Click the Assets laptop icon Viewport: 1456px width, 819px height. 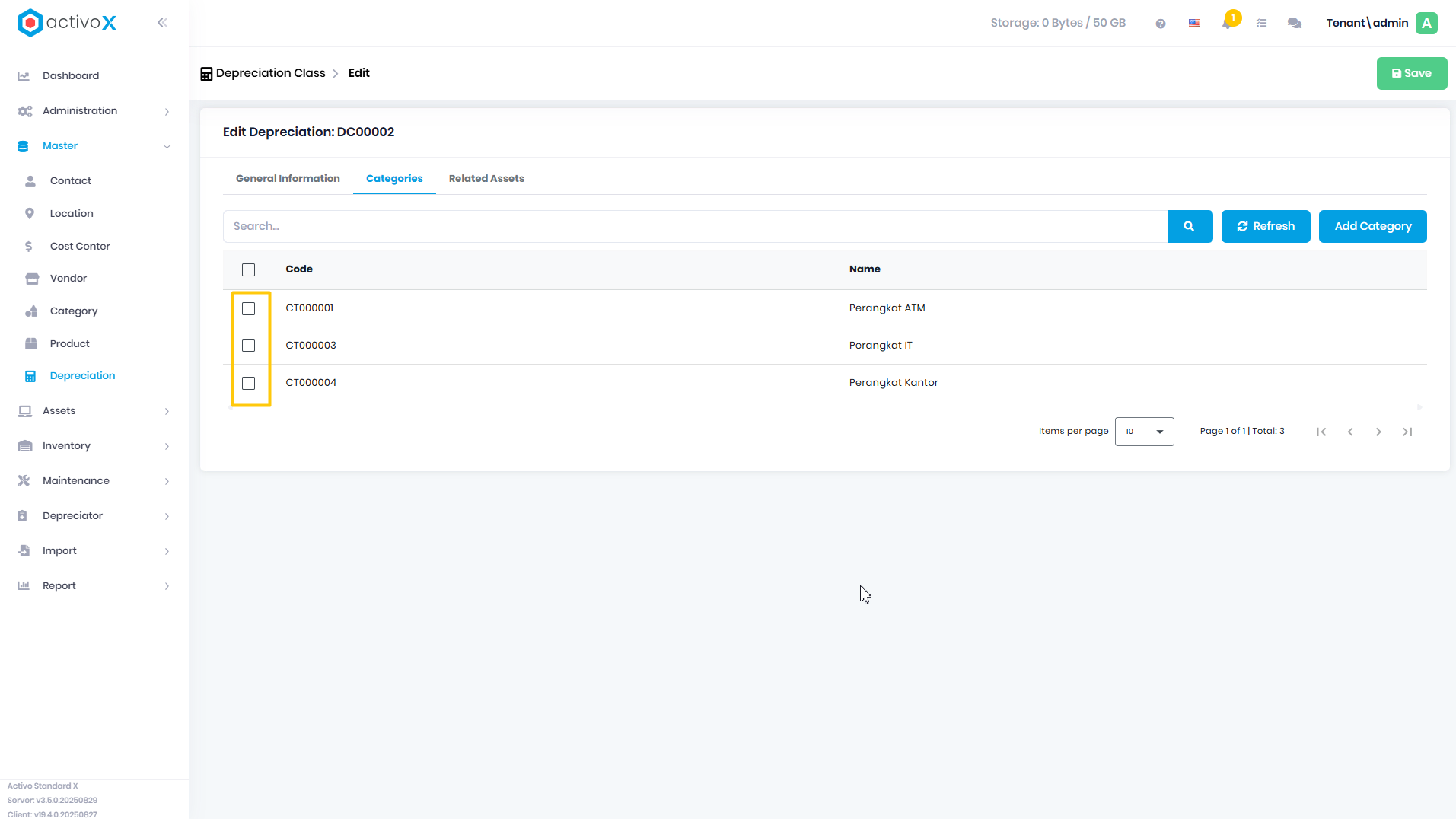click(25, 411)
